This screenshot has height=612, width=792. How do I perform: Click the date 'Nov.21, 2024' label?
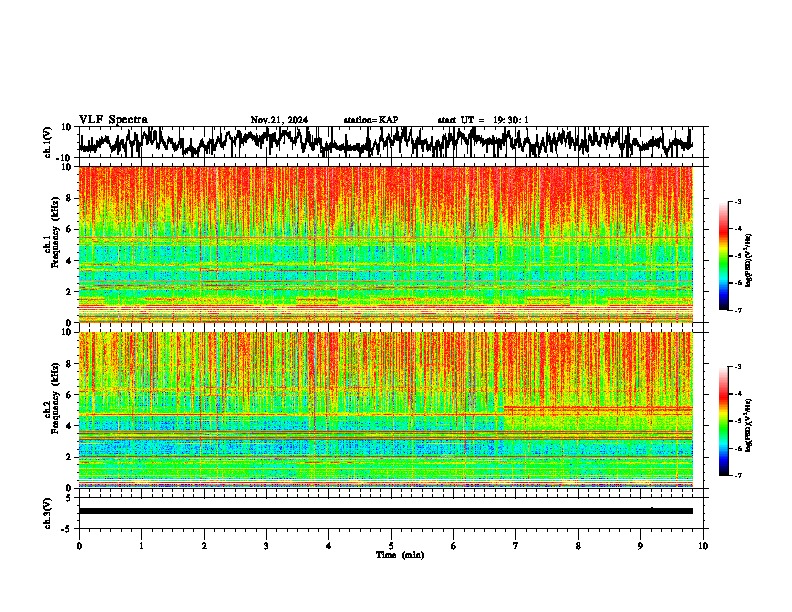pyautogui.click(x=279, y=120)
